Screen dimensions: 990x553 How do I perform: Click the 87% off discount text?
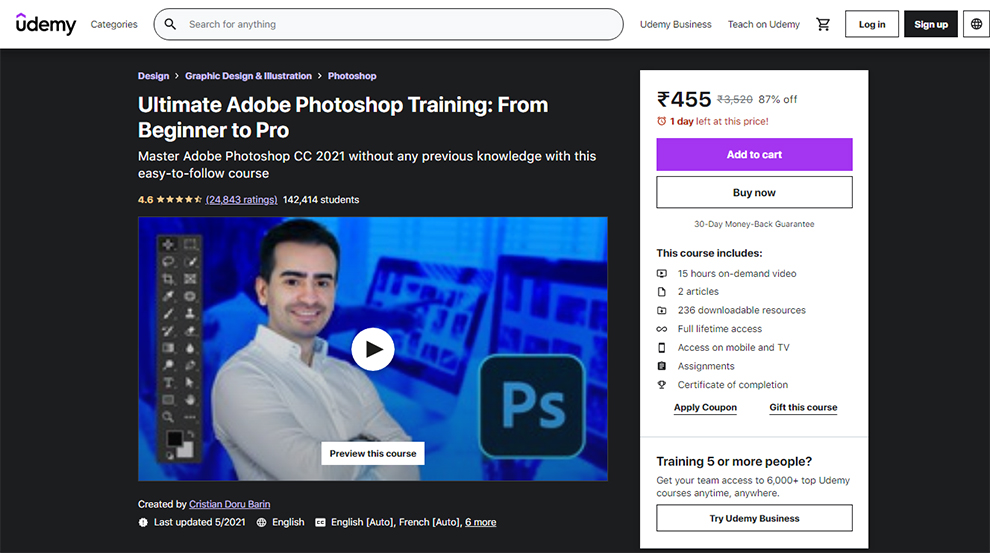[x=778, y=100]
